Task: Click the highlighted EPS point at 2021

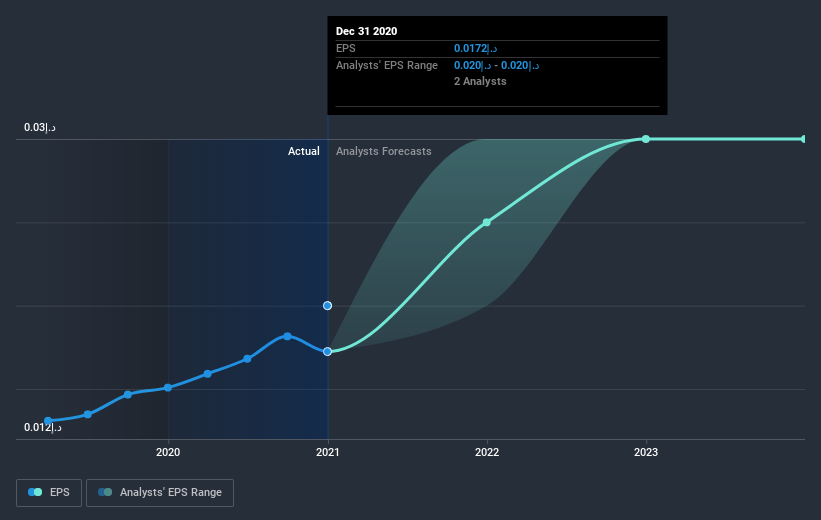Action: pos(327,351)
